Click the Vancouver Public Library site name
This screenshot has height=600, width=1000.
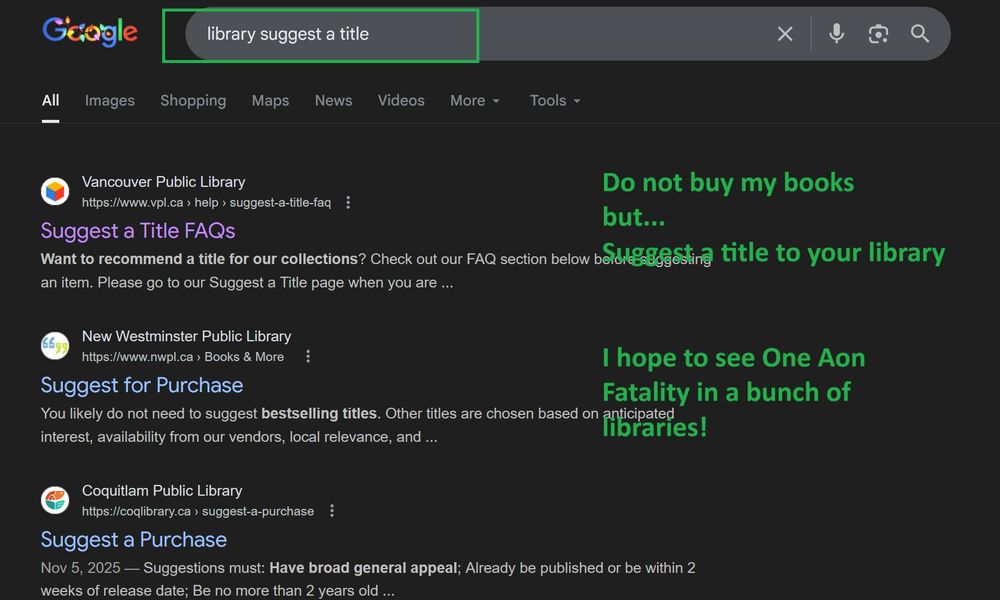163,182
